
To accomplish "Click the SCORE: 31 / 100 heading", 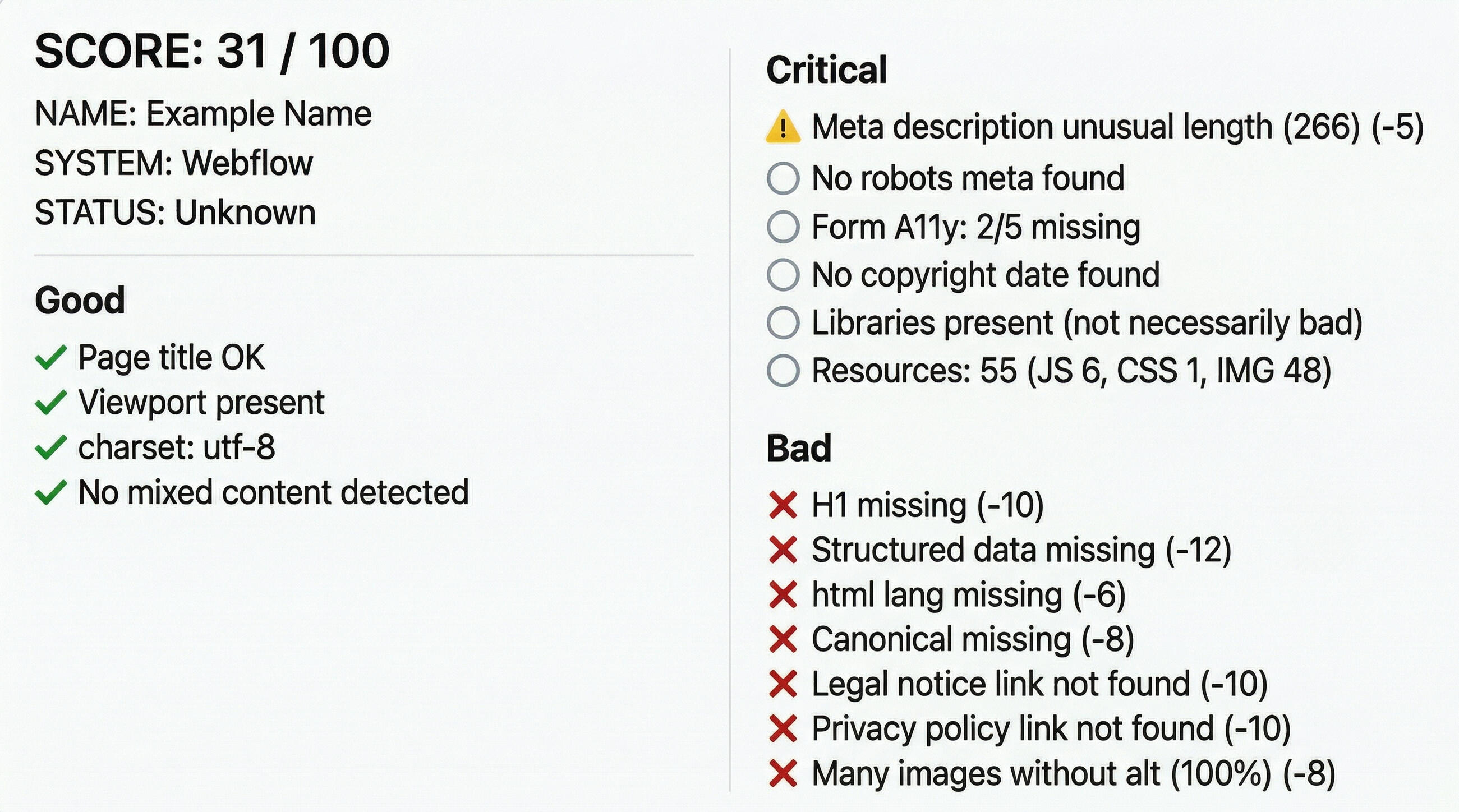I will [x=213, y=51].
